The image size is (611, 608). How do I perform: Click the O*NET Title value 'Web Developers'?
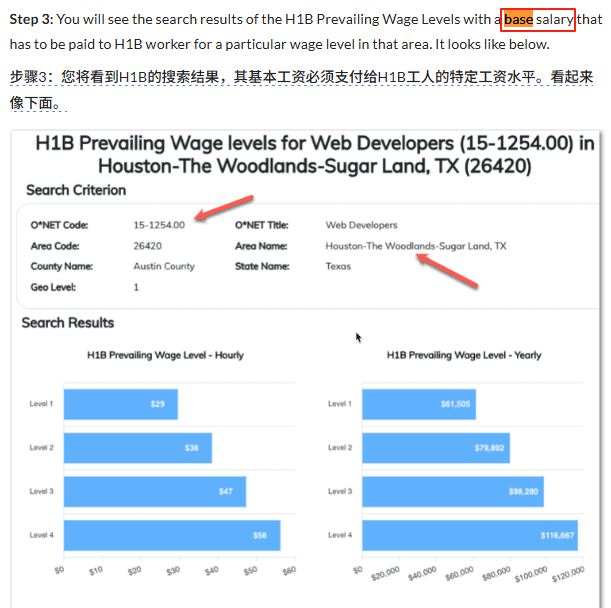[362, 225]
